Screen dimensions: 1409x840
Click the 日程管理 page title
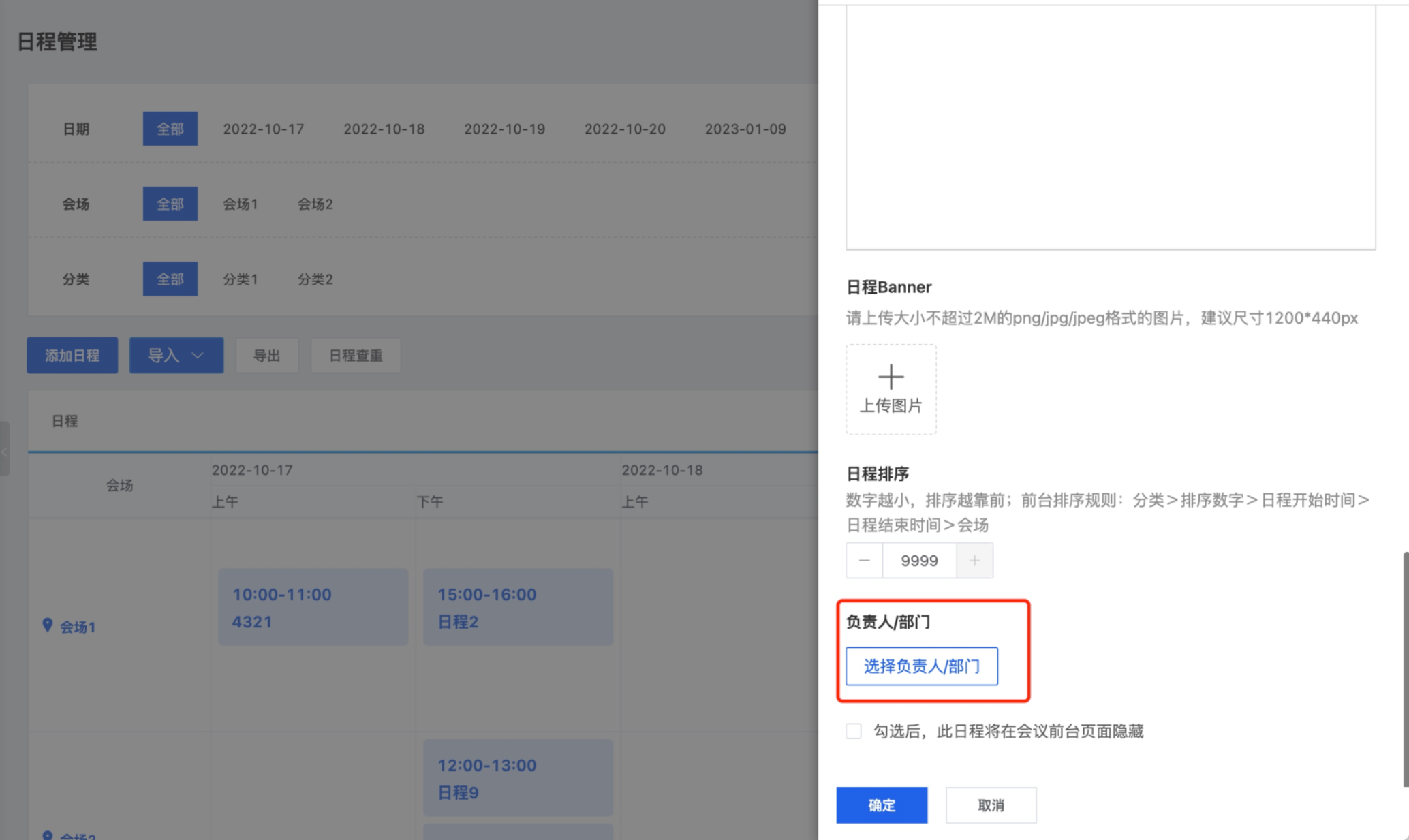tap(57, 42)
